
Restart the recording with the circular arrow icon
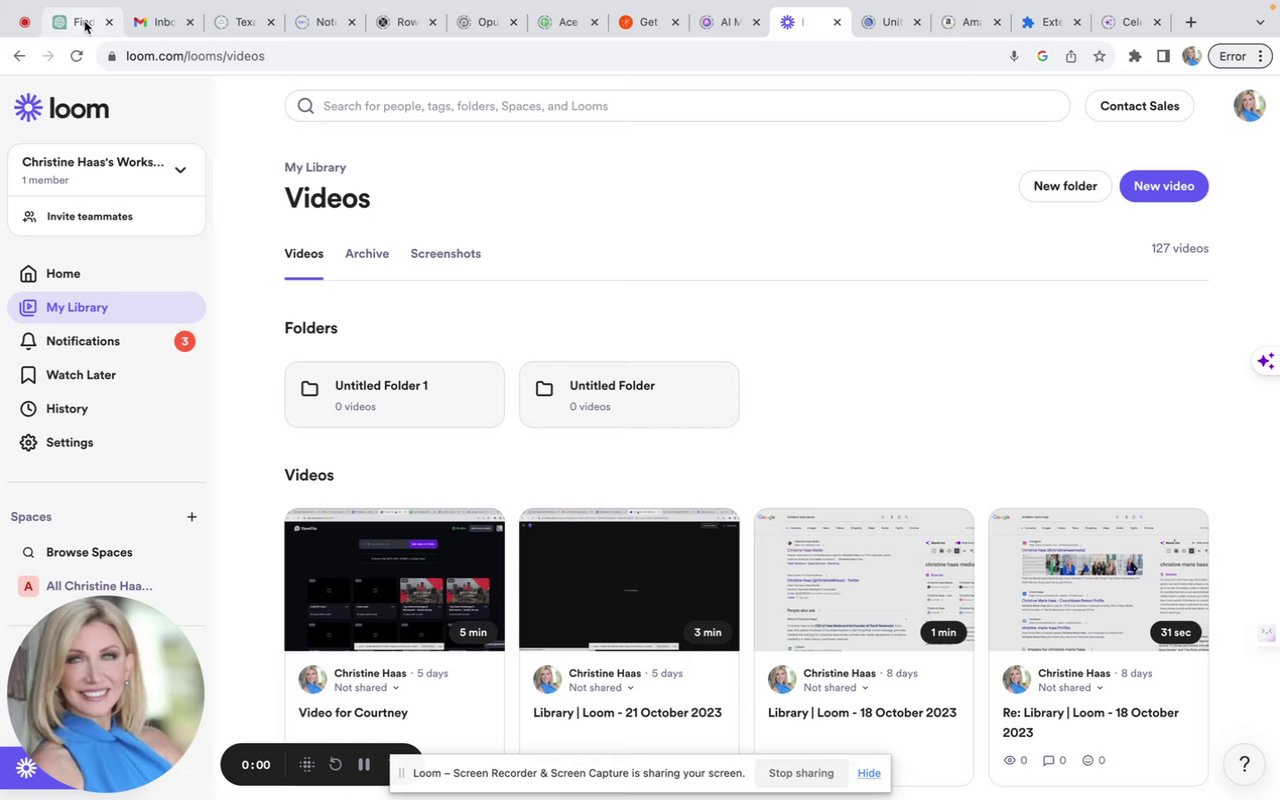(x=336, y=765)
